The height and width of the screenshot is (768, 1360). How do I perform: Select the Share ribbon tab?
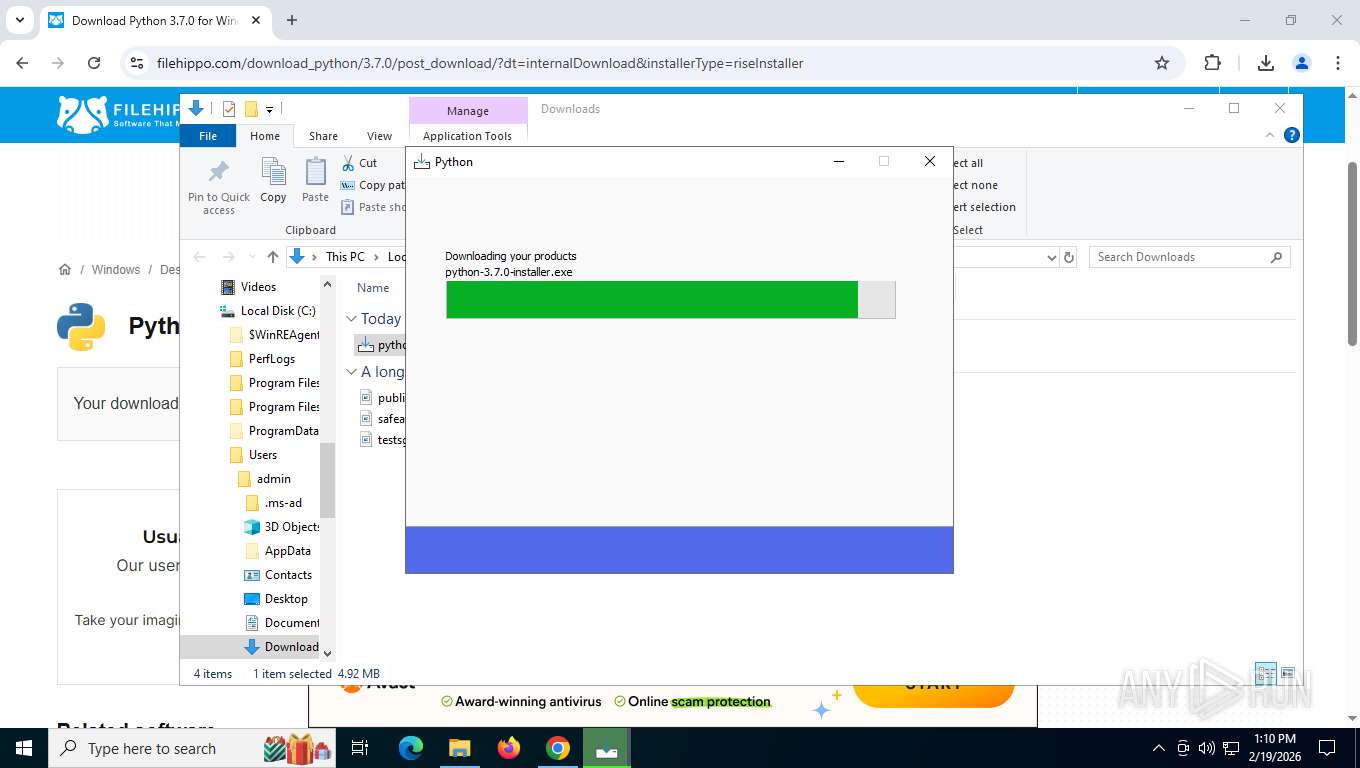point(323,136)
